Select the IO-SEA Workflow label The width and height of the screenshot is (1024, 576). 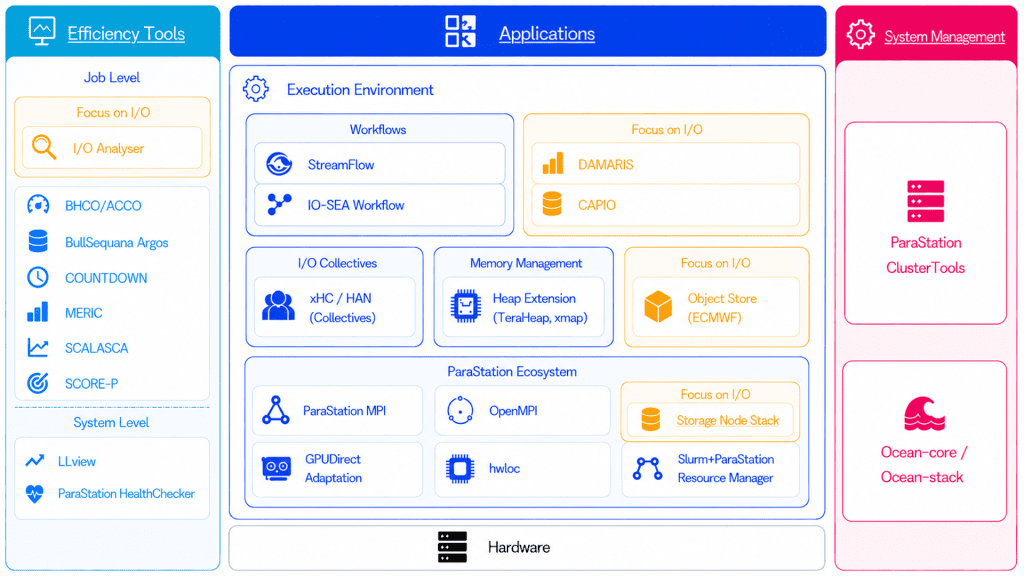click(x=356, y=205)
